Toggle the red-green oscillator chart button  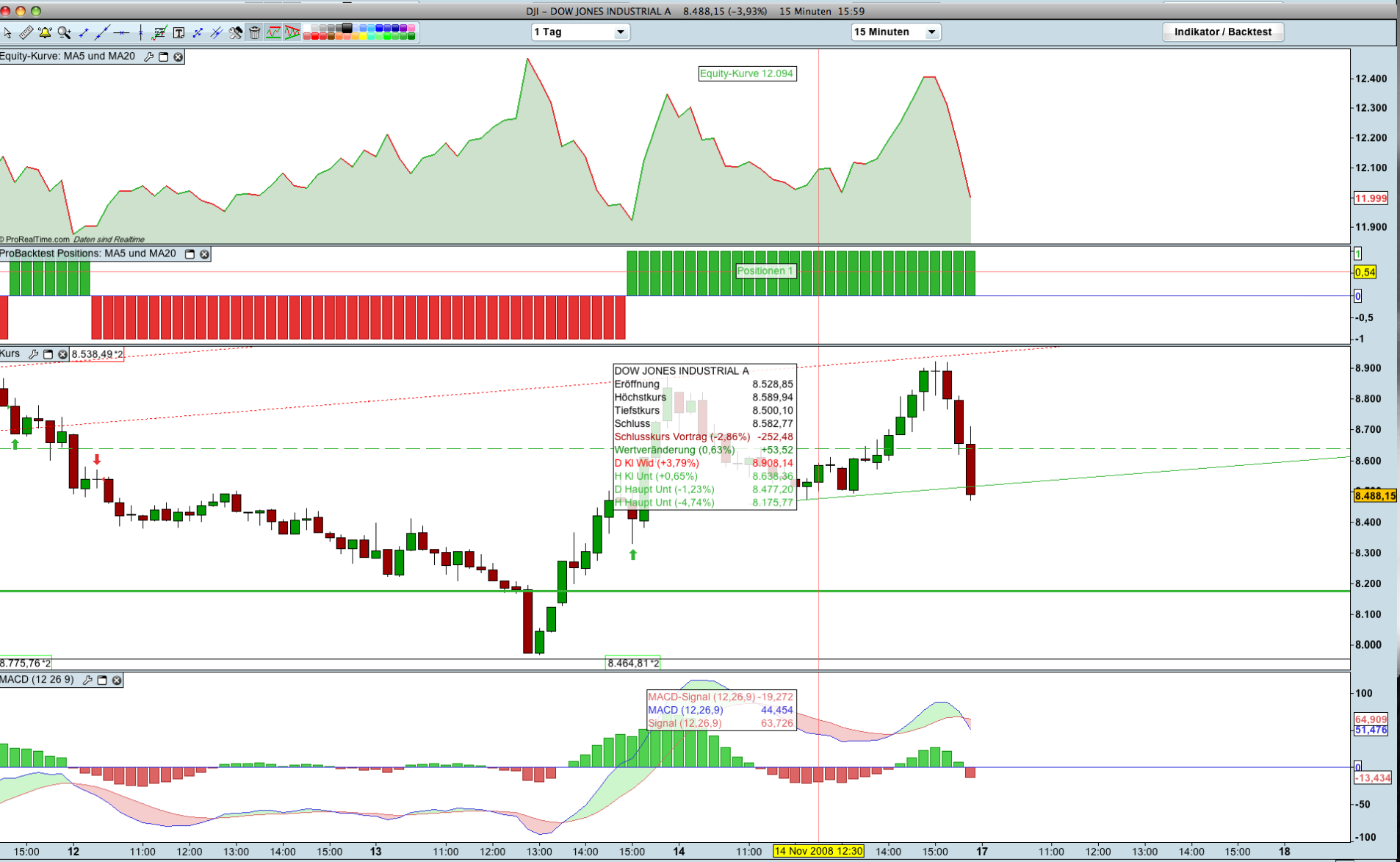[273, 32]
